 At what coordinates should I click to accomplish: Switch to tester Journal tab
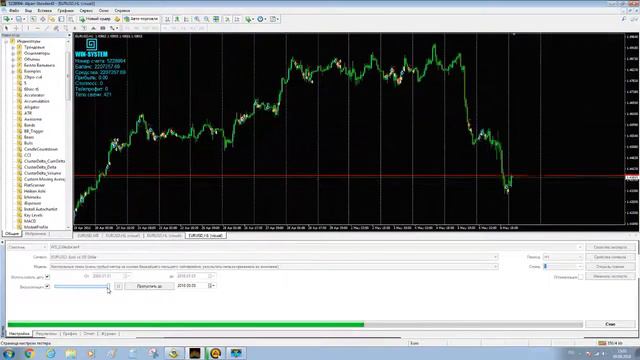point(108,334)
